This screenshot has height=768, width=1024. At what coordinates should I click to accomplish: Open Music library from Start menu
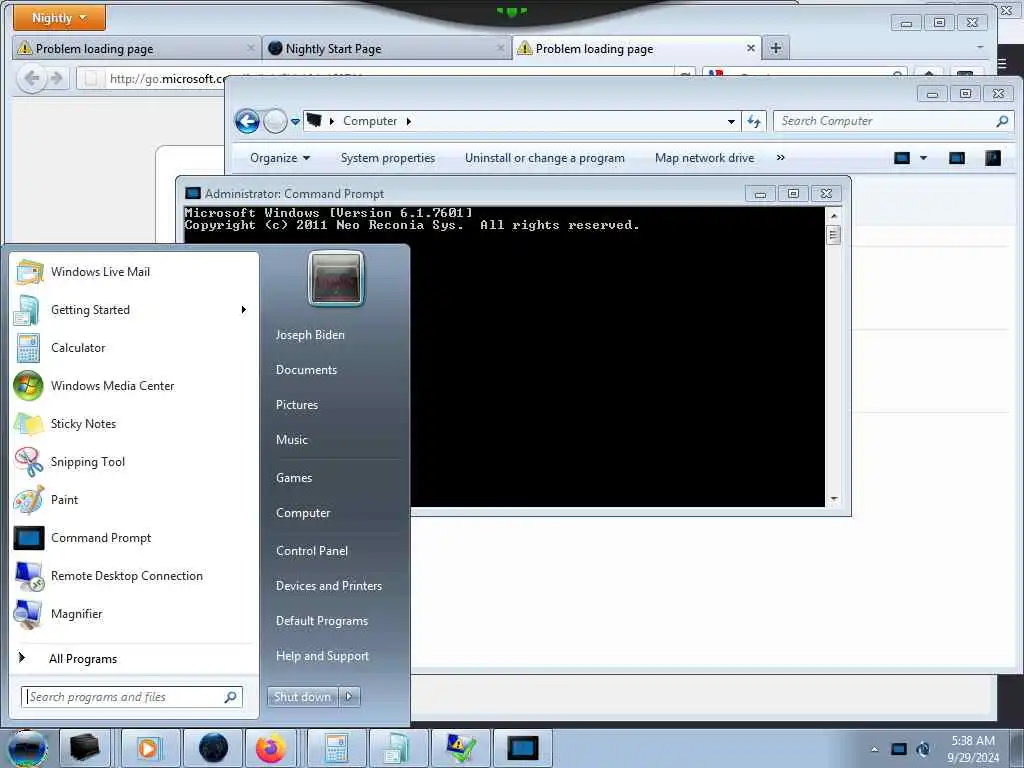point(291,440)
